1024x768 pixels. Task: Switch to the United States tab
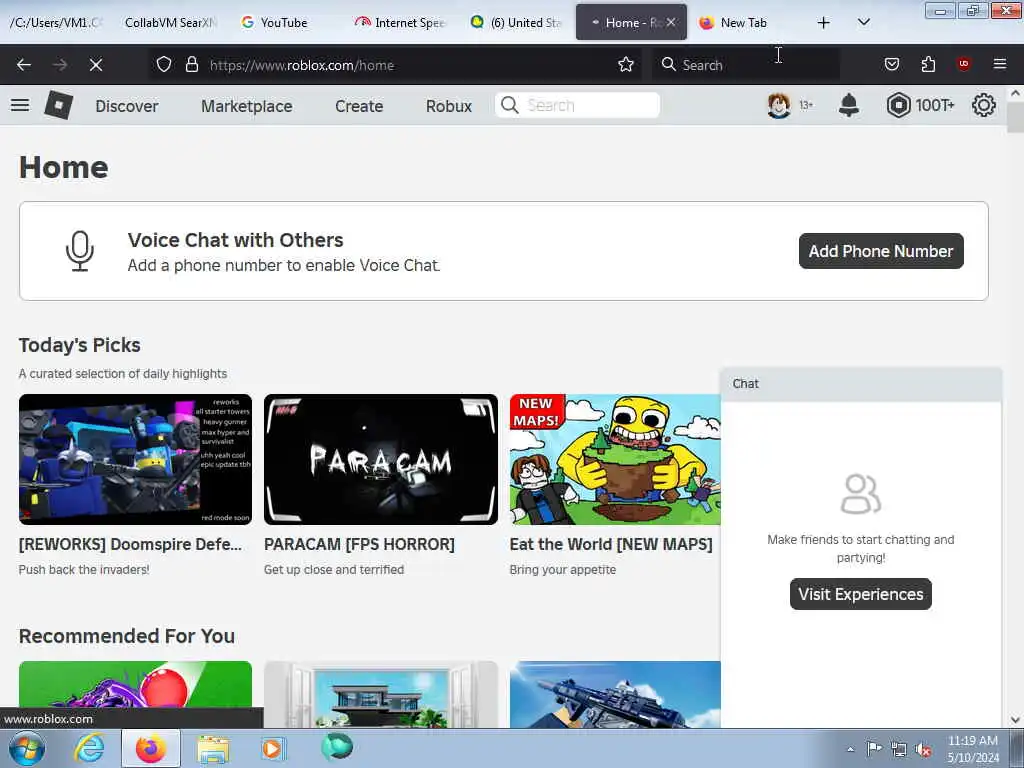click(x=516, y=23)
